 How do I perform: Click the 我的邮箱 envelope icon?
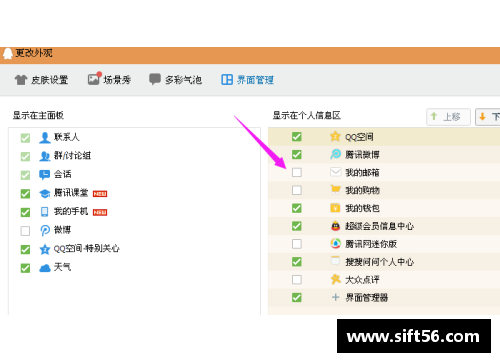pos(335,172)
